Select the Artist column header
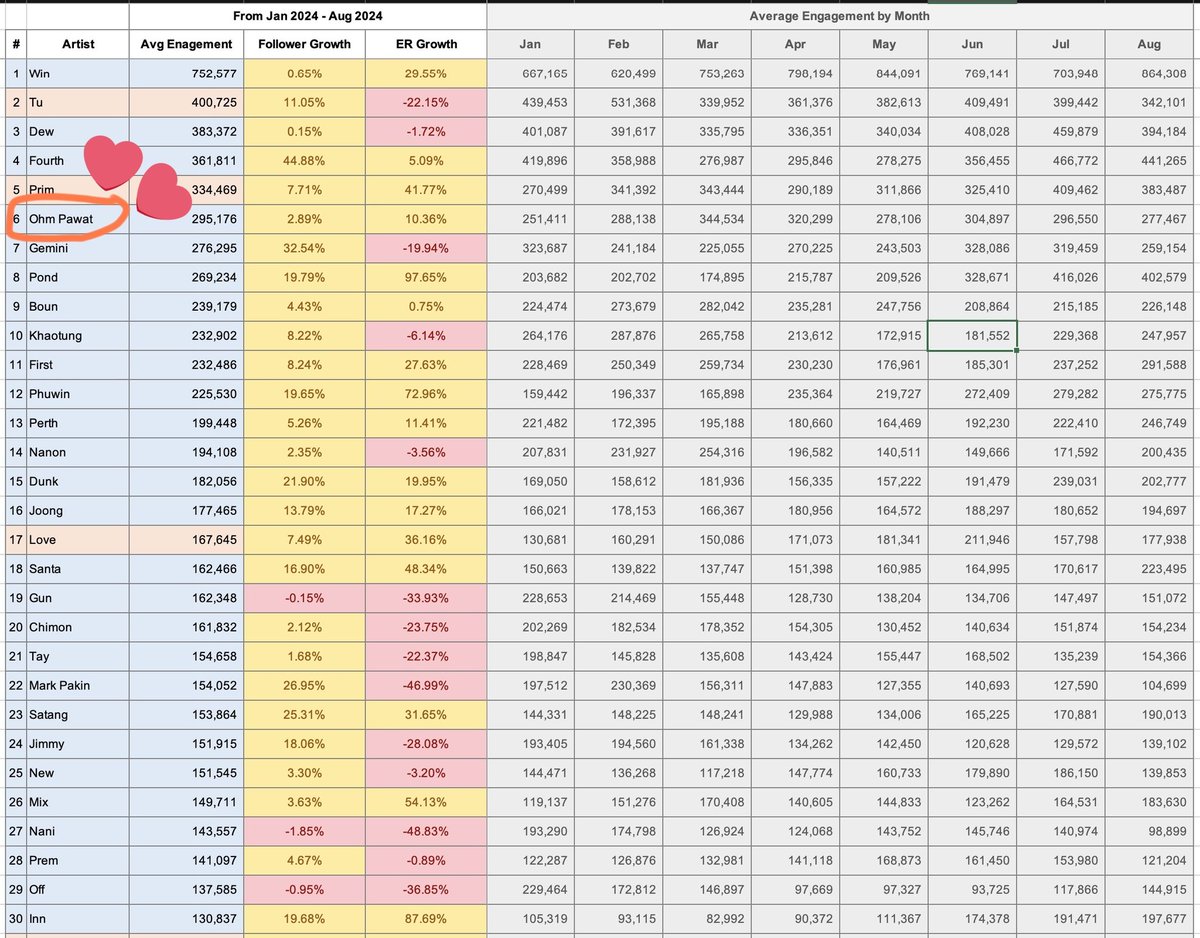This screenshot has height=938, width=1200. 78,44
